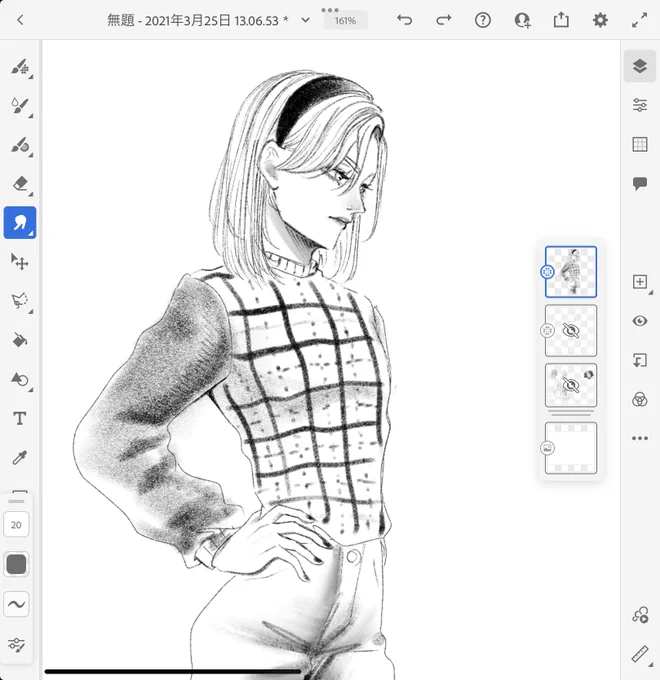Open layer more options ellipsis on the right
Viewport: 660px width, 680px height.
pyautogui.click(x=640, y=438)
